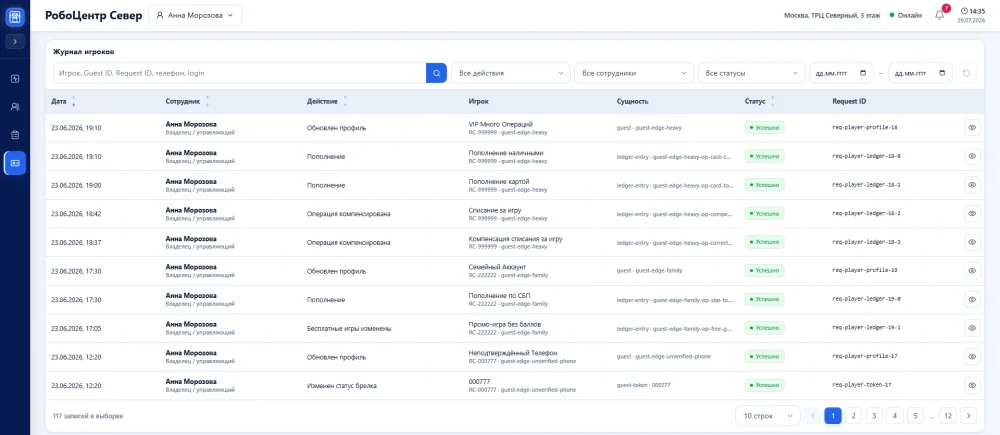Go to page 3 of the journal
Viewport: 1000px width, 435px height.
(x=874, y=416)
